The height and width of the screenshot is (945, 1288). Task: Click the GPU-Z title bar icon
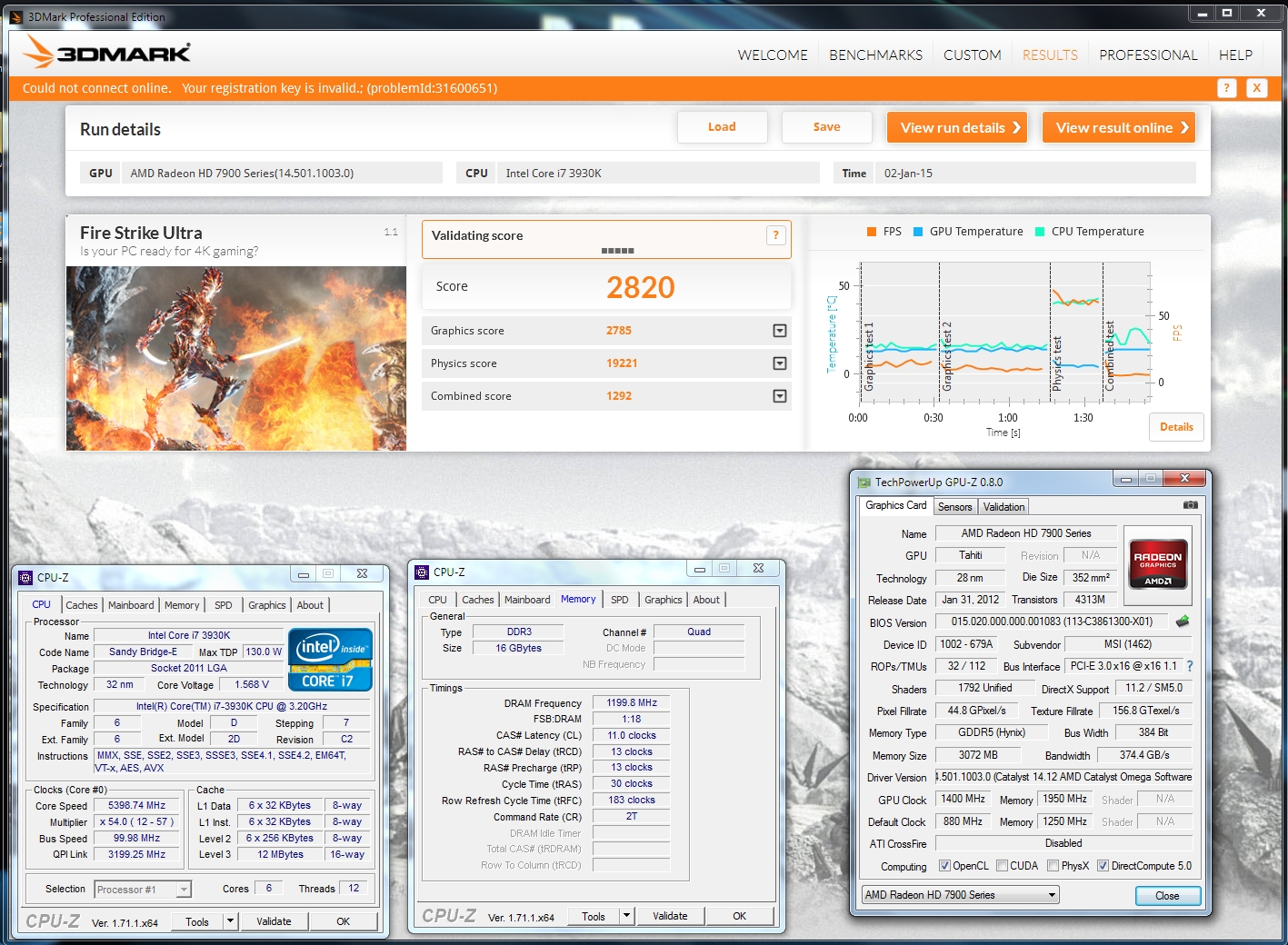(x=864, y=482)
